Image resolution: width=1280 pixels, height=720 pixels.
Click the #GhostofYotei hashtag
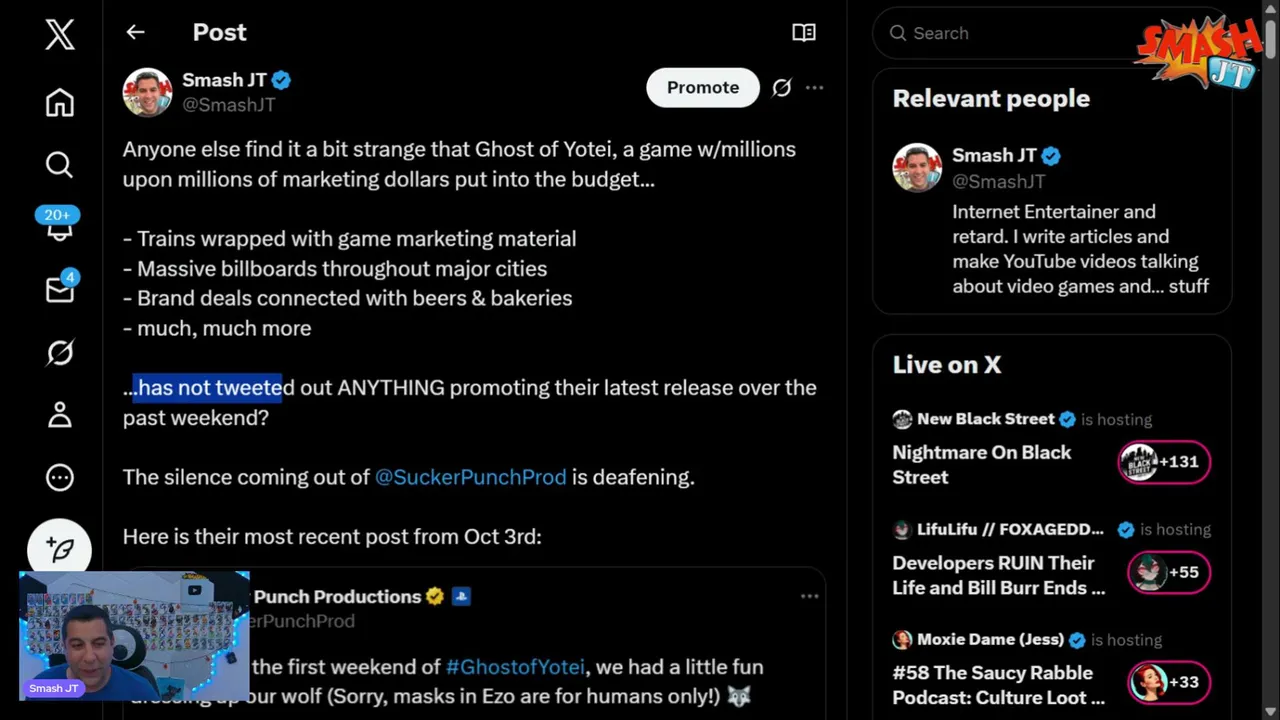[x=515, y=667]
